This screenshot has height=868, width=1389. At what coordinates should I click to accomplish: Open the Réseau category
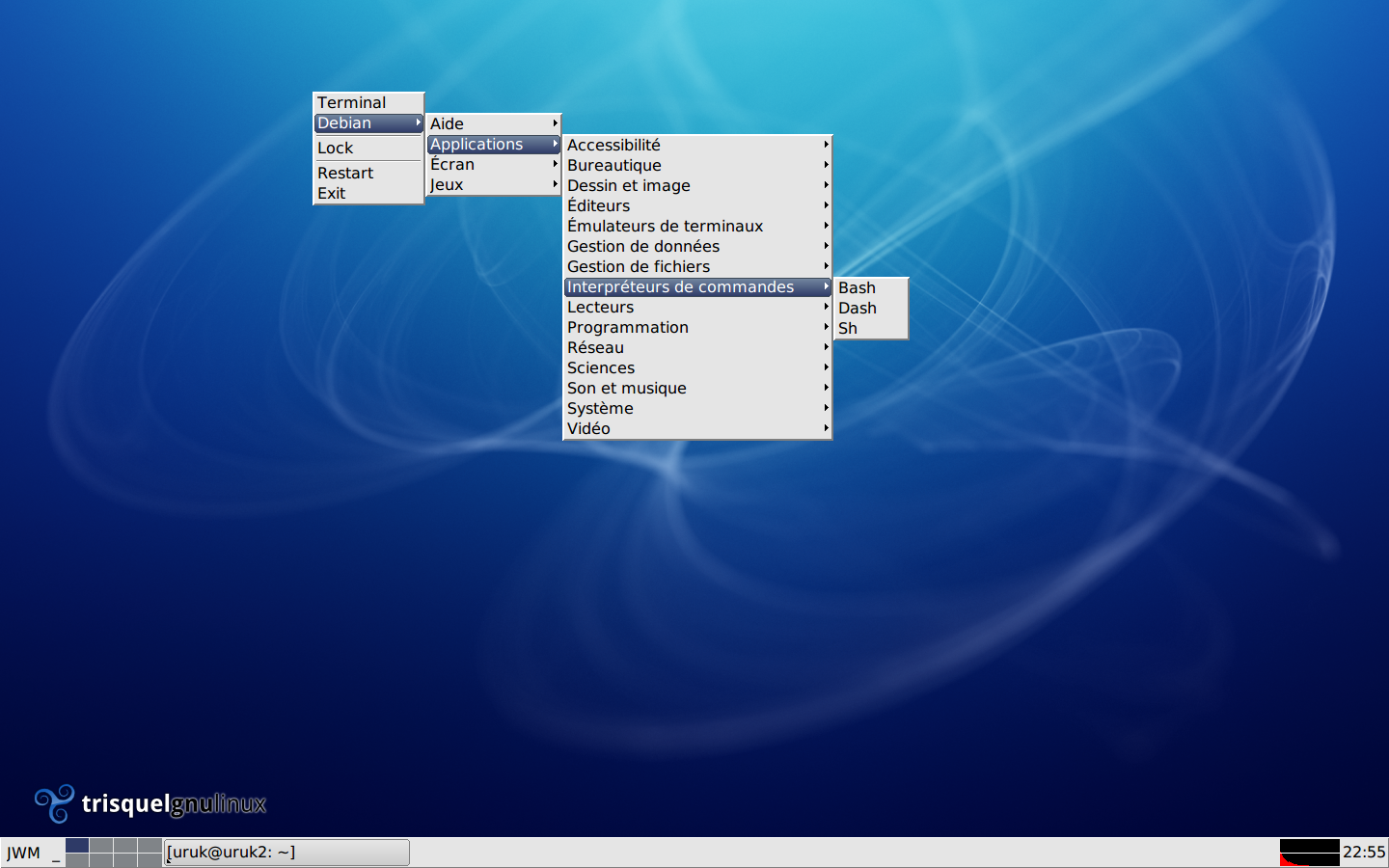point(697,347)
